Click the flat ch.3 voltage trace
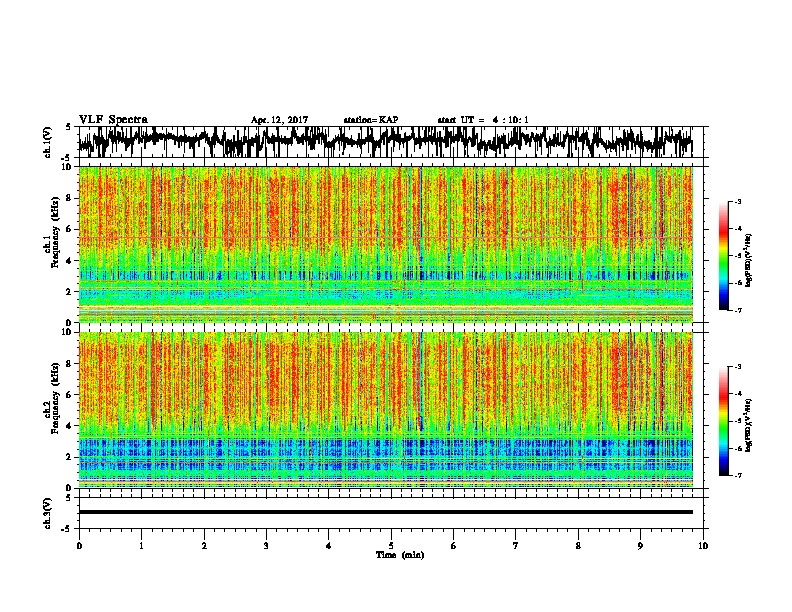792x612 pixels. pyautogui.click(x=385, y=512)
